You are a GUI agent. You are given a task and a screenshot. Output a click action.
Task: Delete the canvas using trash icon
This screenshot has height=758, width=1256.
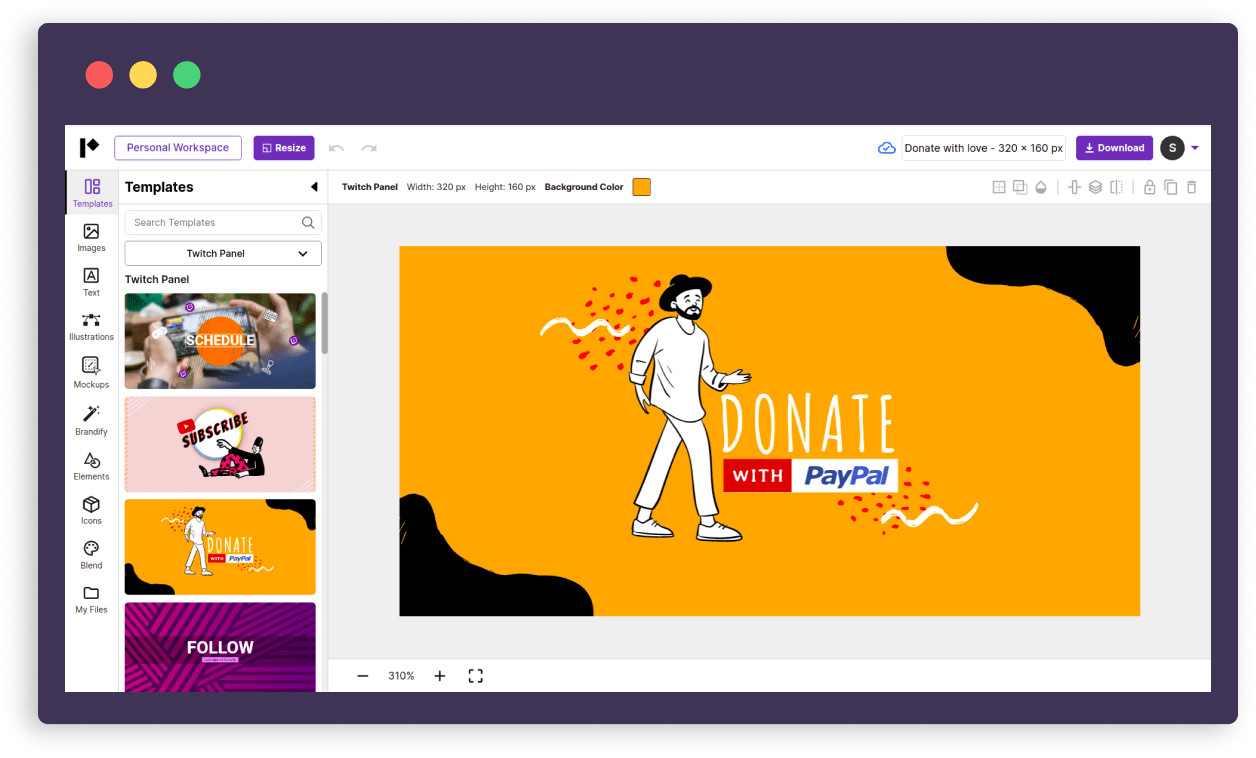click(x=1191, y=186)
